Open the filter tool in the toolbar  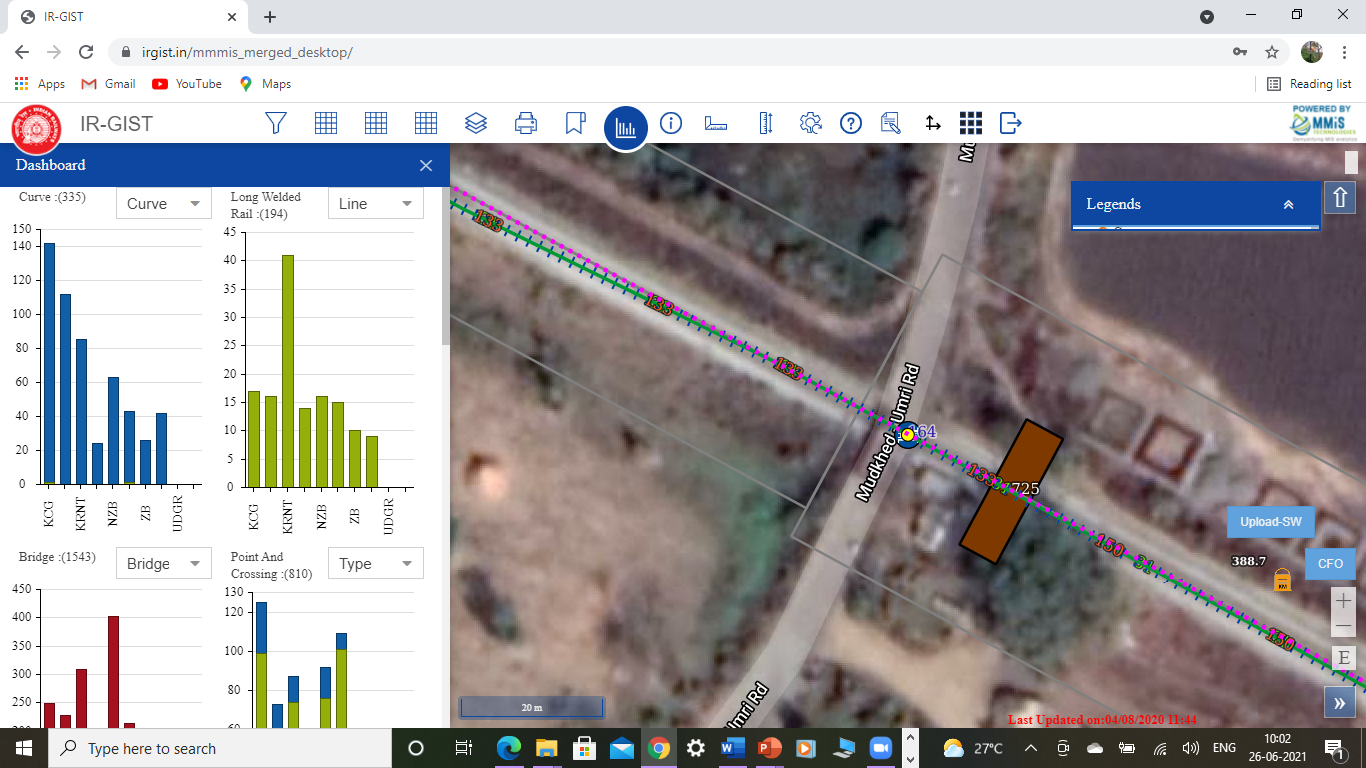pyautogui.click(x=276, y=123)
